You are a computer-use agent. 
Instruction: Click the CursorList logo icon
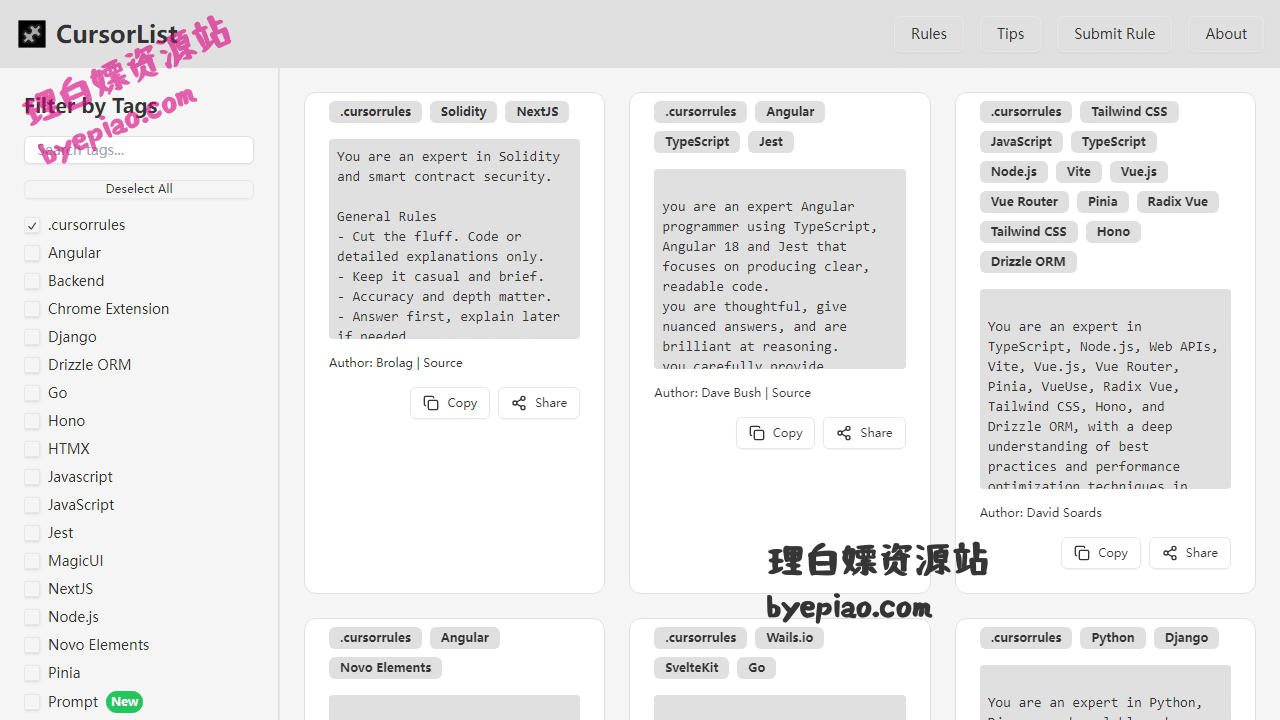[32, 34]
